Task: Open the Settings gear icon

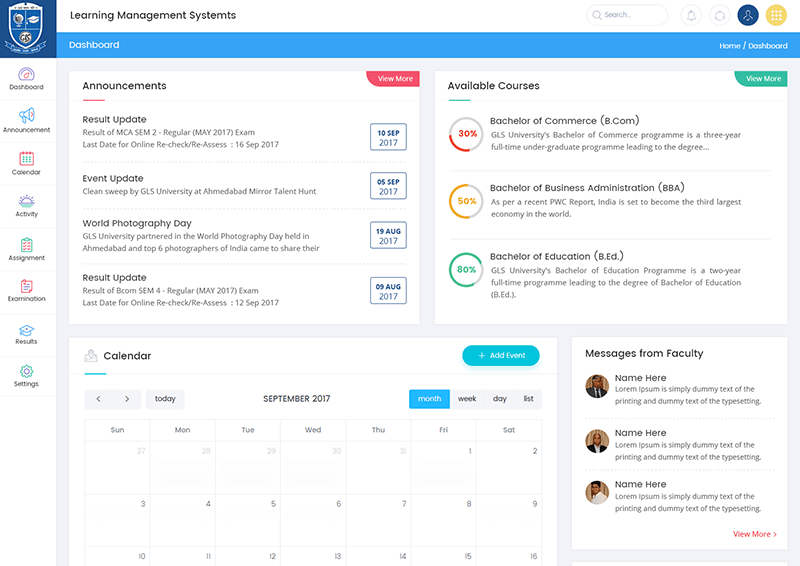Action: (x=27, y=372)
